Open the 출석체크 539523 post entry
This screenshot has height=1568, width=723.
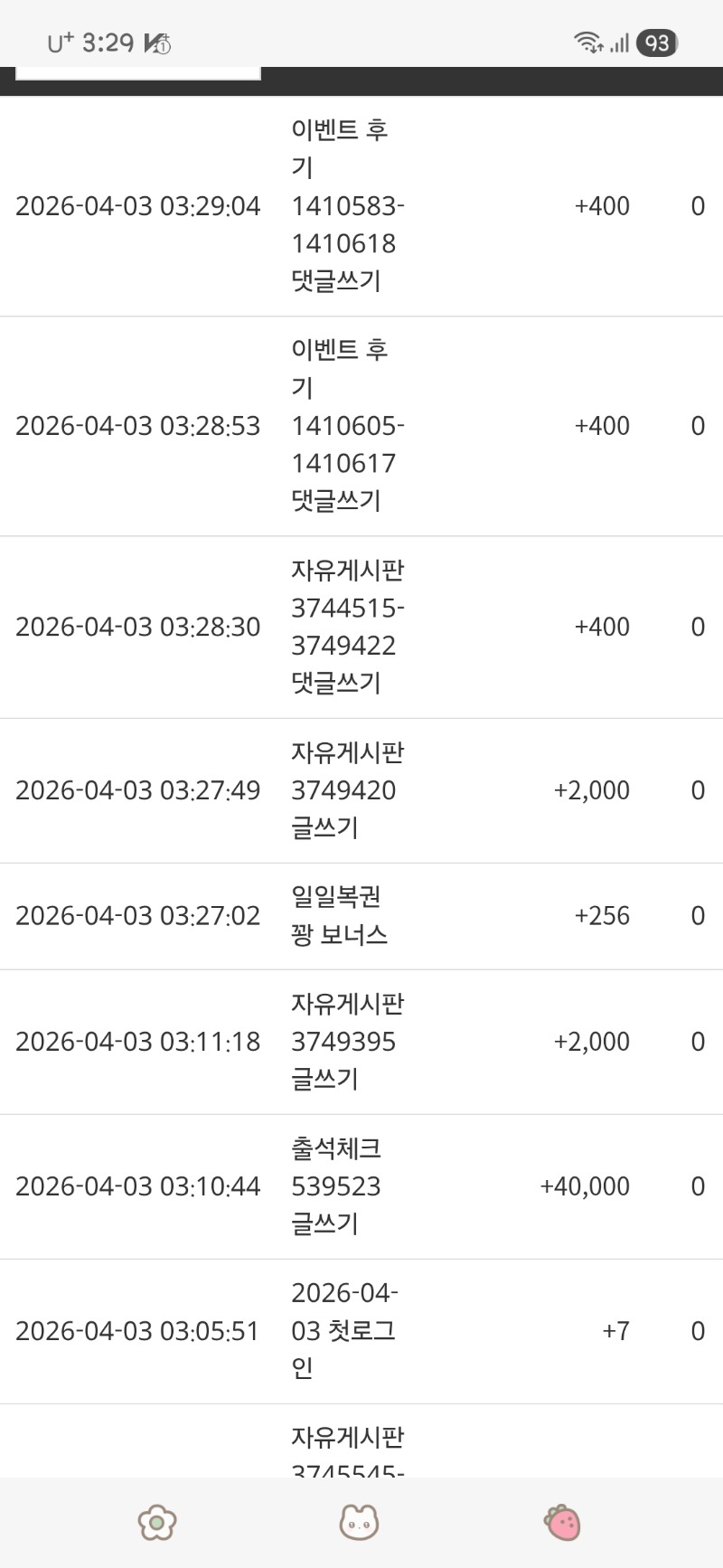(x=336, y=1186)
